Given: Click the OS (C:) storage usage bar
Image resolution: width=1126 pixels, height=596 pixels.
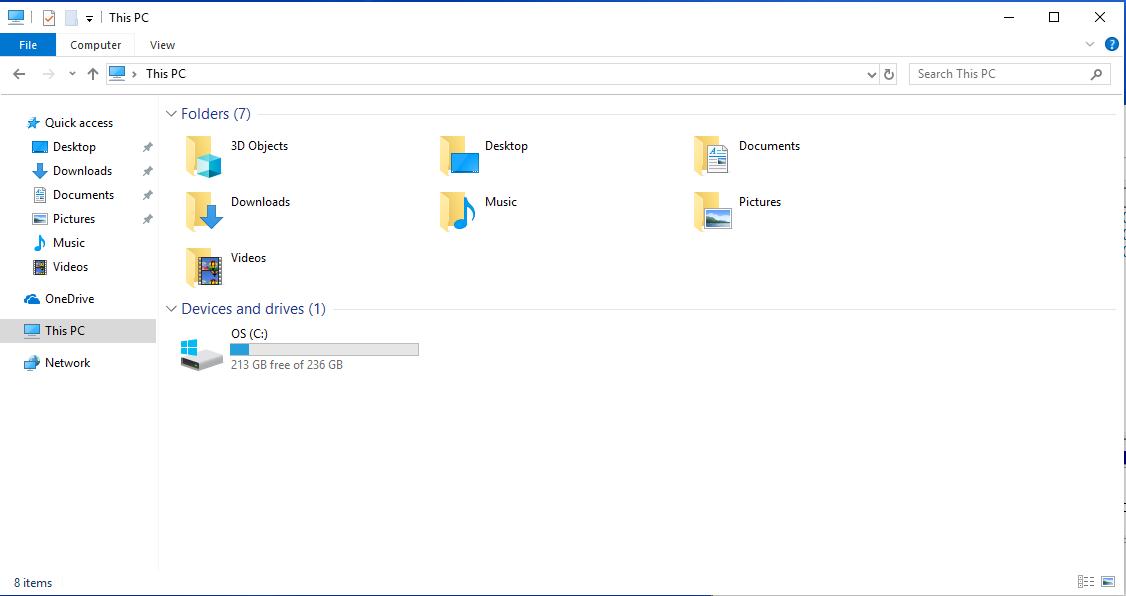Looking at the screenshot, I should pos(324,349).
